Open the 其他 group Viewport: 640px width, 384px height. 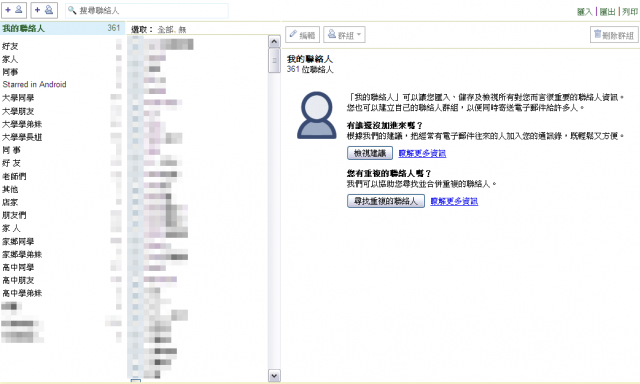click(10, 189)
